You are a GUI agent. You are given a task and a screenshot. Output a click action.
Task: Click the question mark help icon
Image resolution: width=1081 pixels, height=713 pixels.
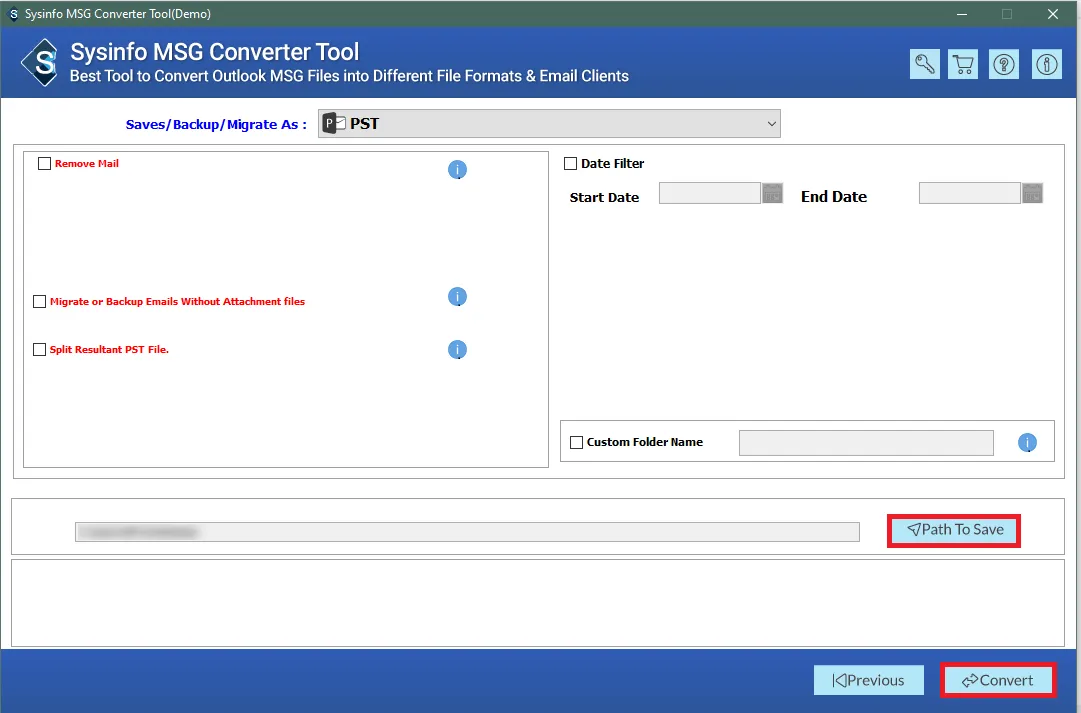point(1004,64)
